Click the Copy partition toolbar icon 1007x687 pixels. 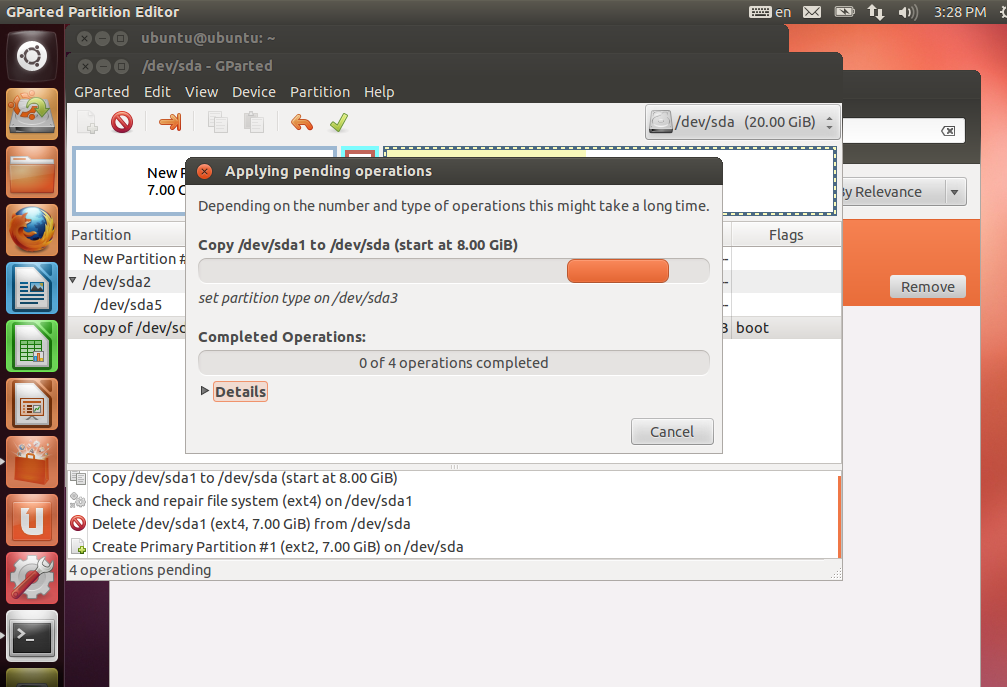[x=218, y=122]
